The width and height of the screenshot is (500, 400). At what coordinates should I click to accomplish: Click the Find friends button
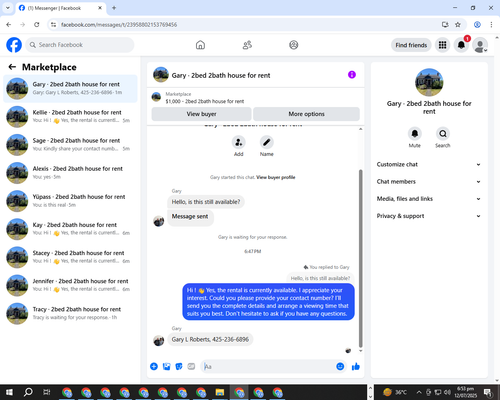411,45
